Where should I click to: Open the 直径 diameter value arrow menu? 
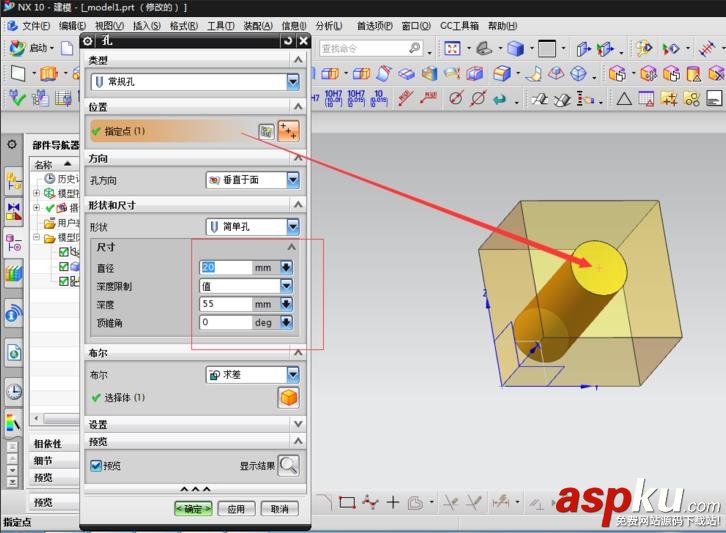[286, 267]
